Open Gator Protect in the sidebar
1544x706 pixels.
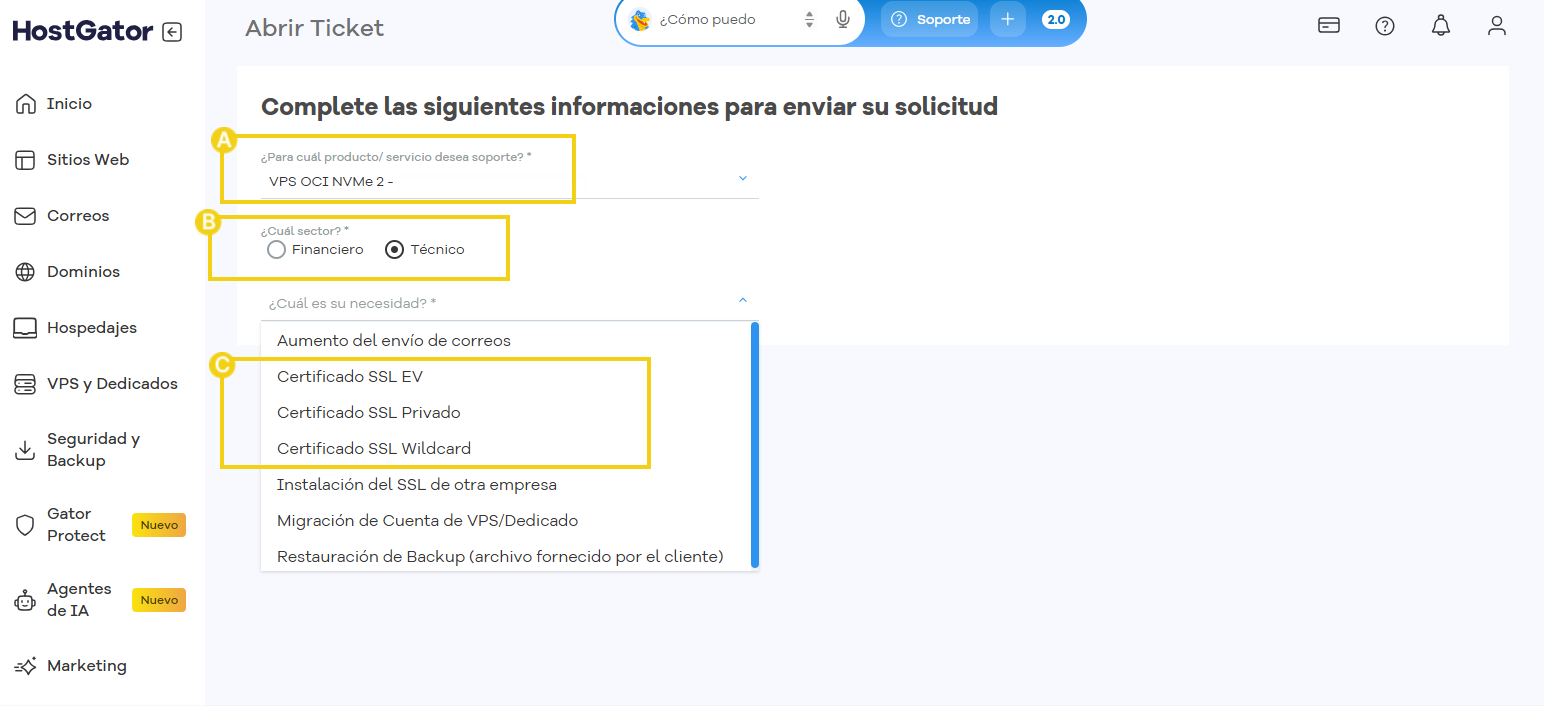point(76,525)
